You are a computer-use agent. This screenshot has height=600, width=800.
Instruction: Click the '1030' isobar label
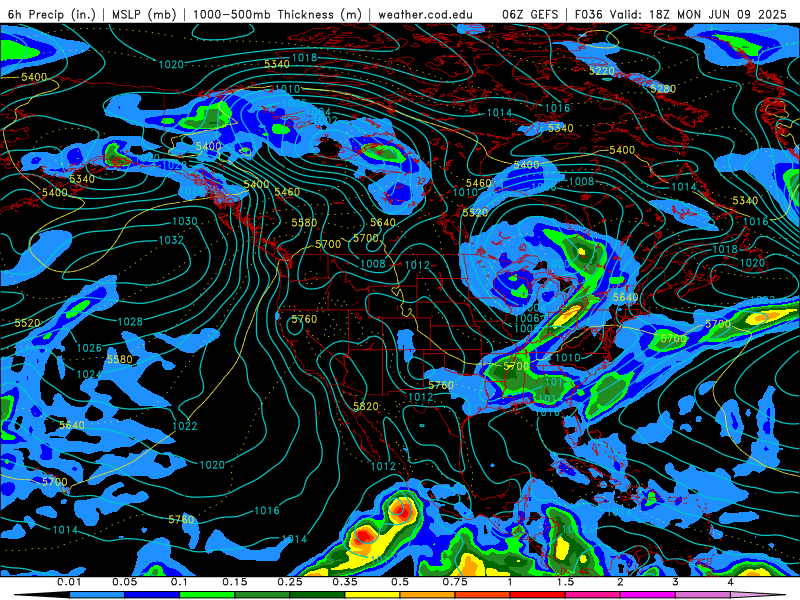tap(185, 221)
